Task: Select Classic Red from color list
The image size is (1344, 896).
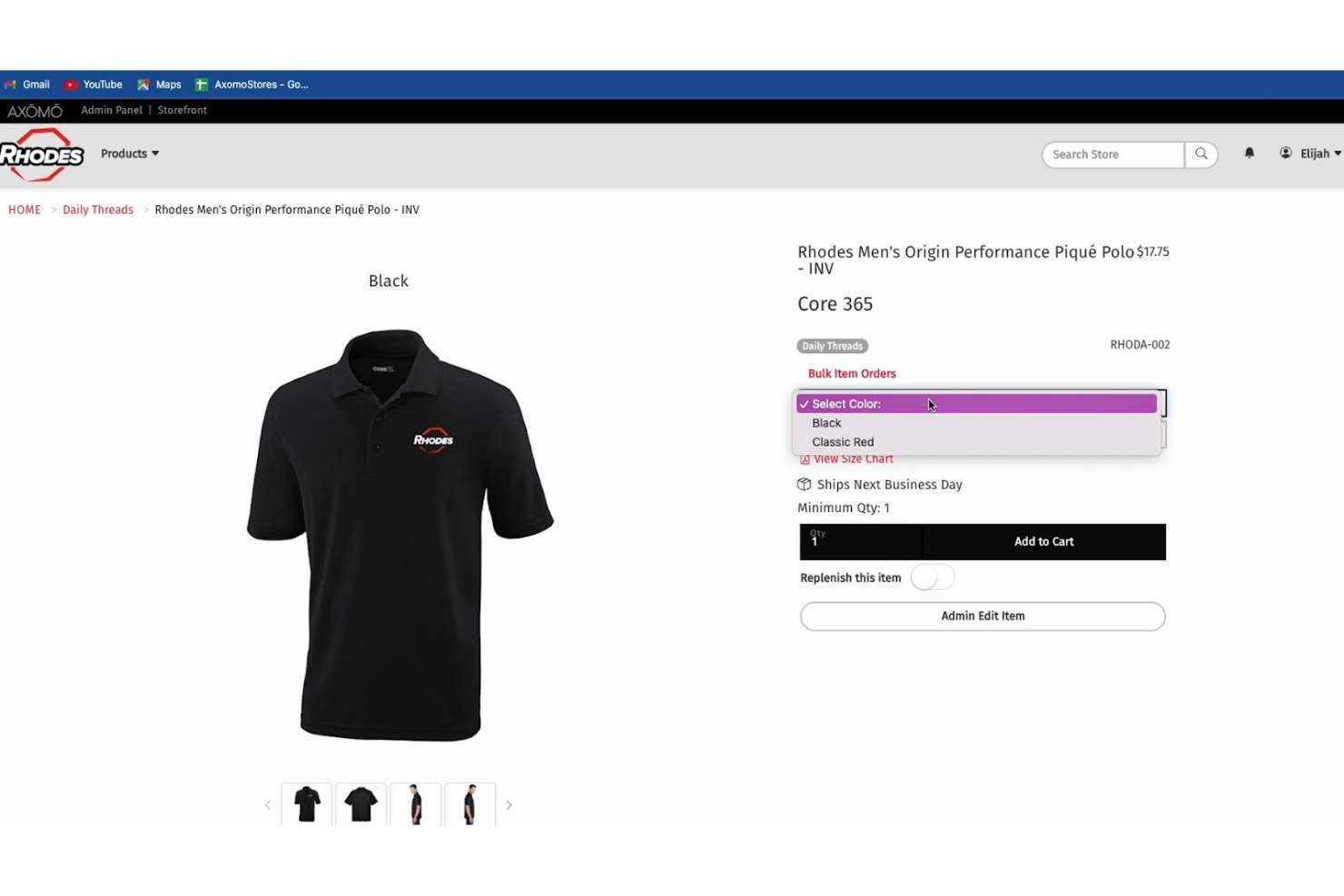Action: pyautogui.click(x=976, y=442)
